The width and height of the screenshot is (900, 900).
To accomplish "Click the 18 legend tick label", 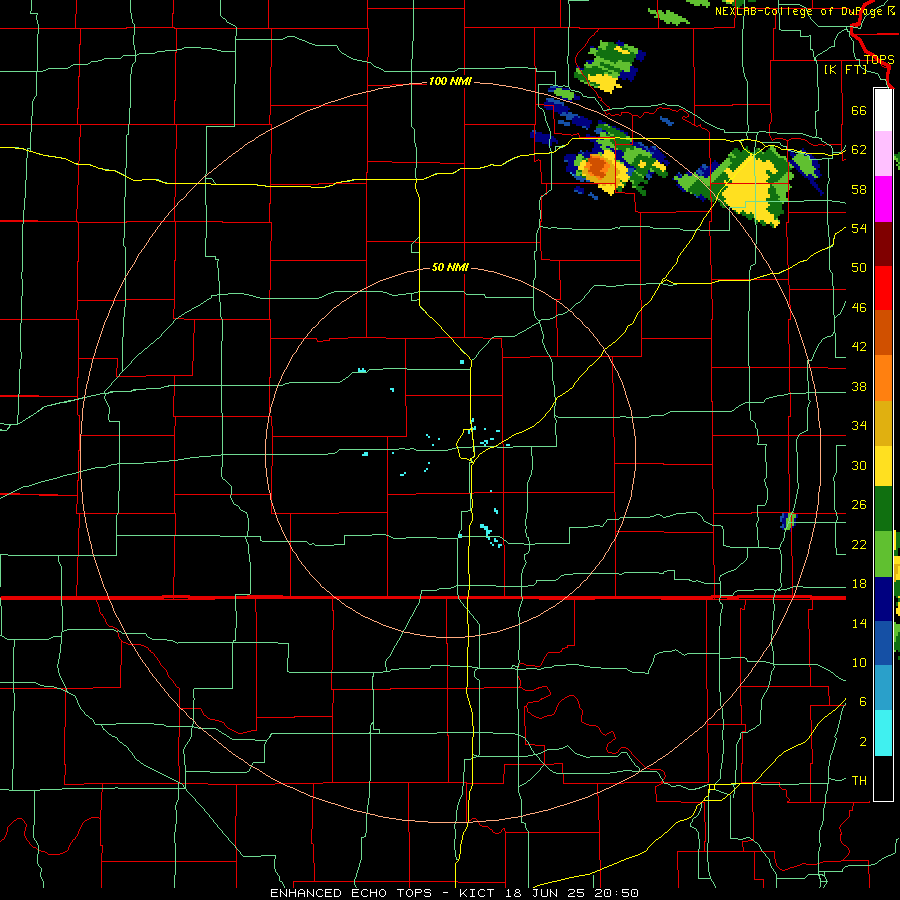I will pos(859,584).
